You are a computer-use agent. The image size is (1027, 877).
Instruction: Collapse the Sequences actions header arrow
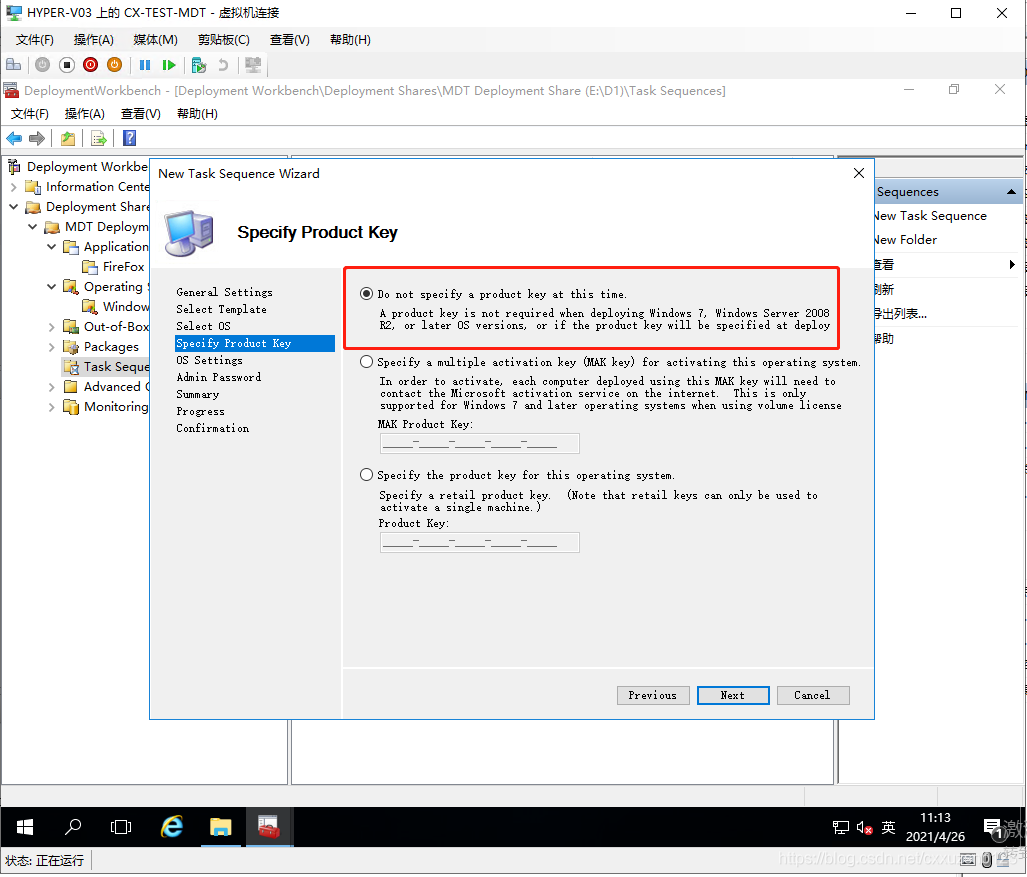(1011, 192)
